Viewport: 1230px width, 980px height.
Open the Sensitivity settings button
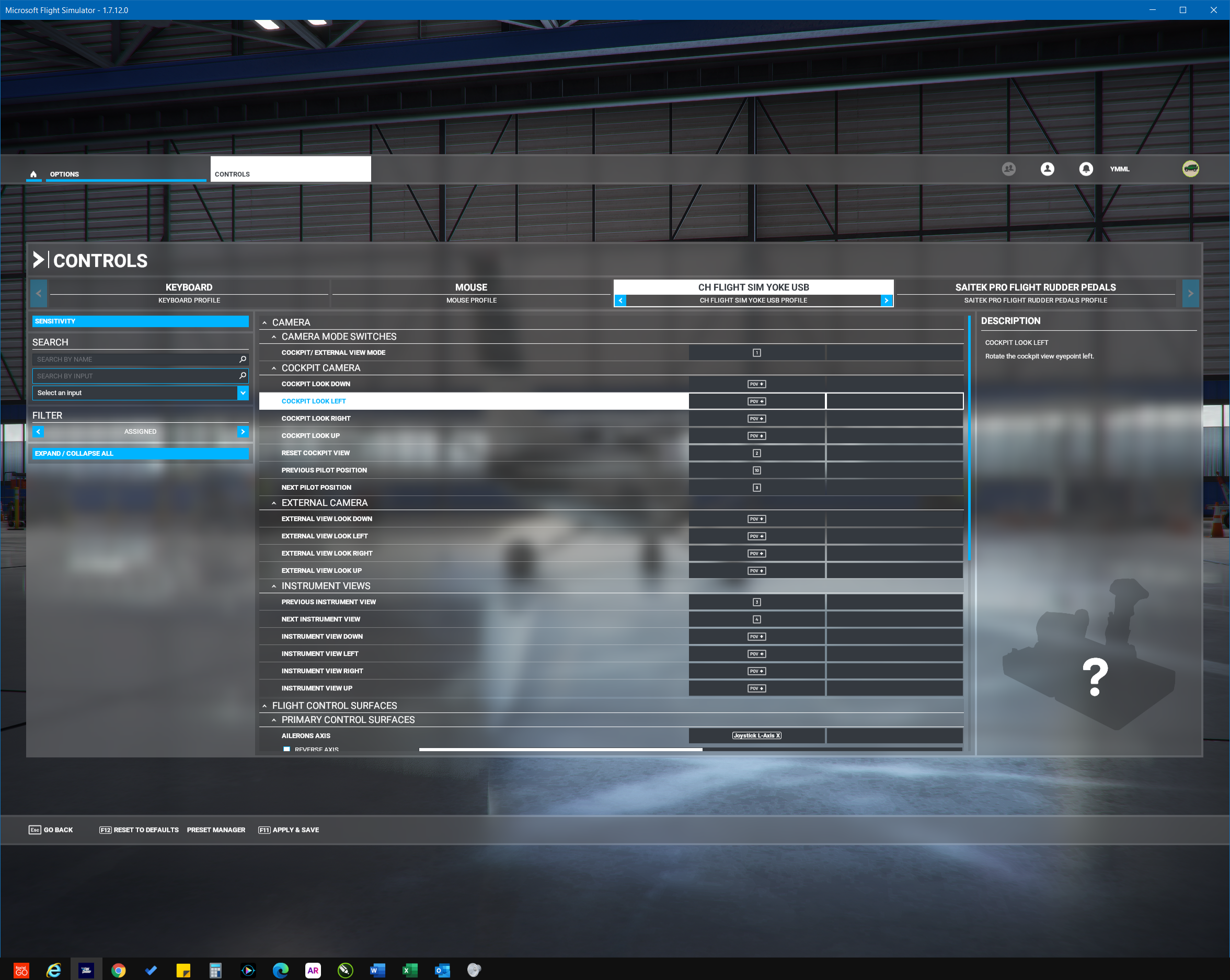coord(140,322)
